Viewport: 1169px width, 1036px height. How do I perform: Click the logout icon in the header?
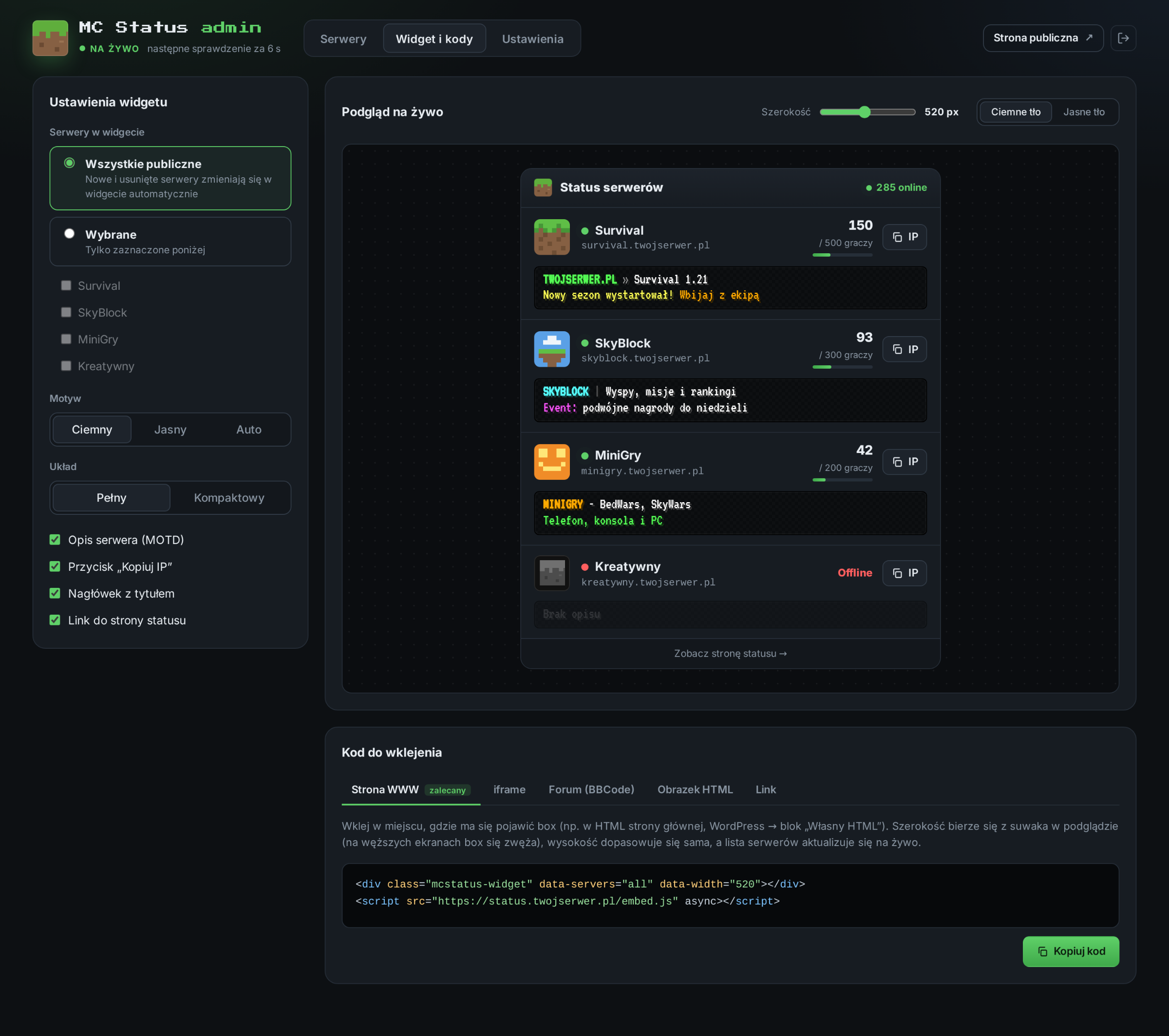(1123, 38)
